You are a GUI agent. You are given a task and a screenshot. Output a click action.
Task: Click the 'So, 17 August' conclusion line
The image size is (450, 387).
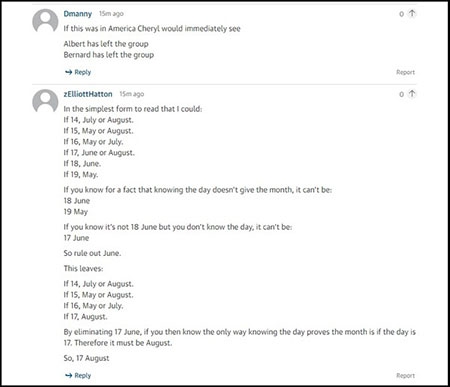point(86,358)
